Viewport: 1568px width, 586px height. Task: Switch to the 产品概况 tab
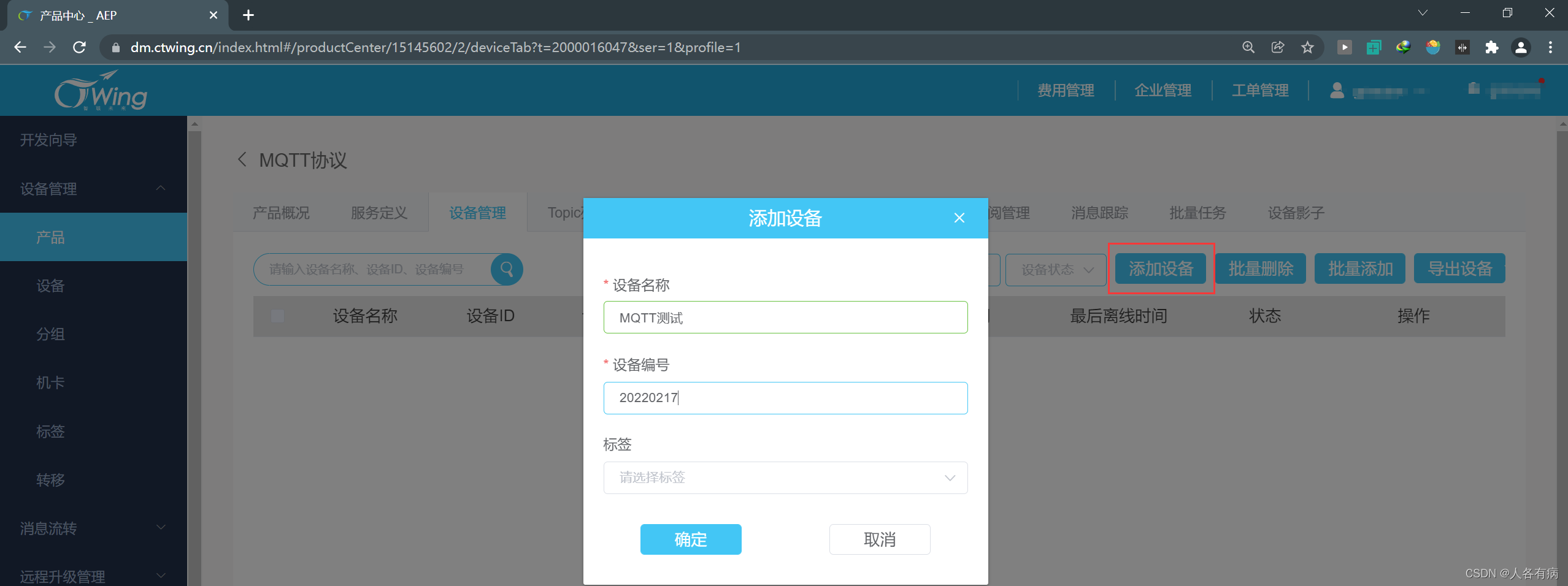pos(281,213)
